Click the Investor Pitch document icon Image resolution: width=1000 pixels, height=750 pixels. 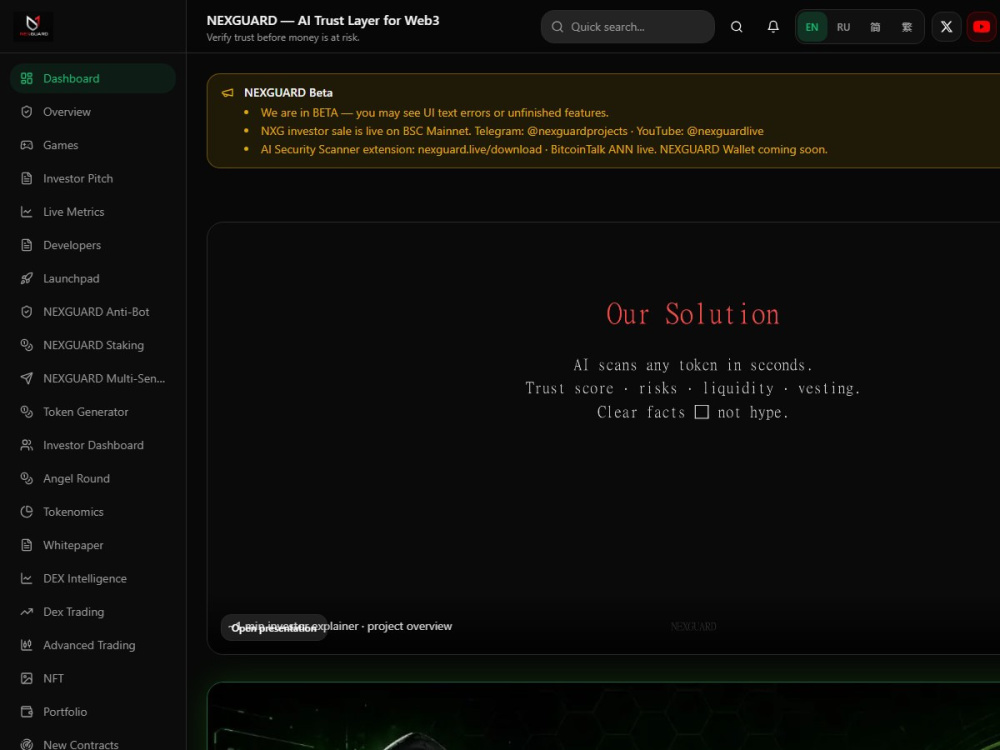point(26,179)
